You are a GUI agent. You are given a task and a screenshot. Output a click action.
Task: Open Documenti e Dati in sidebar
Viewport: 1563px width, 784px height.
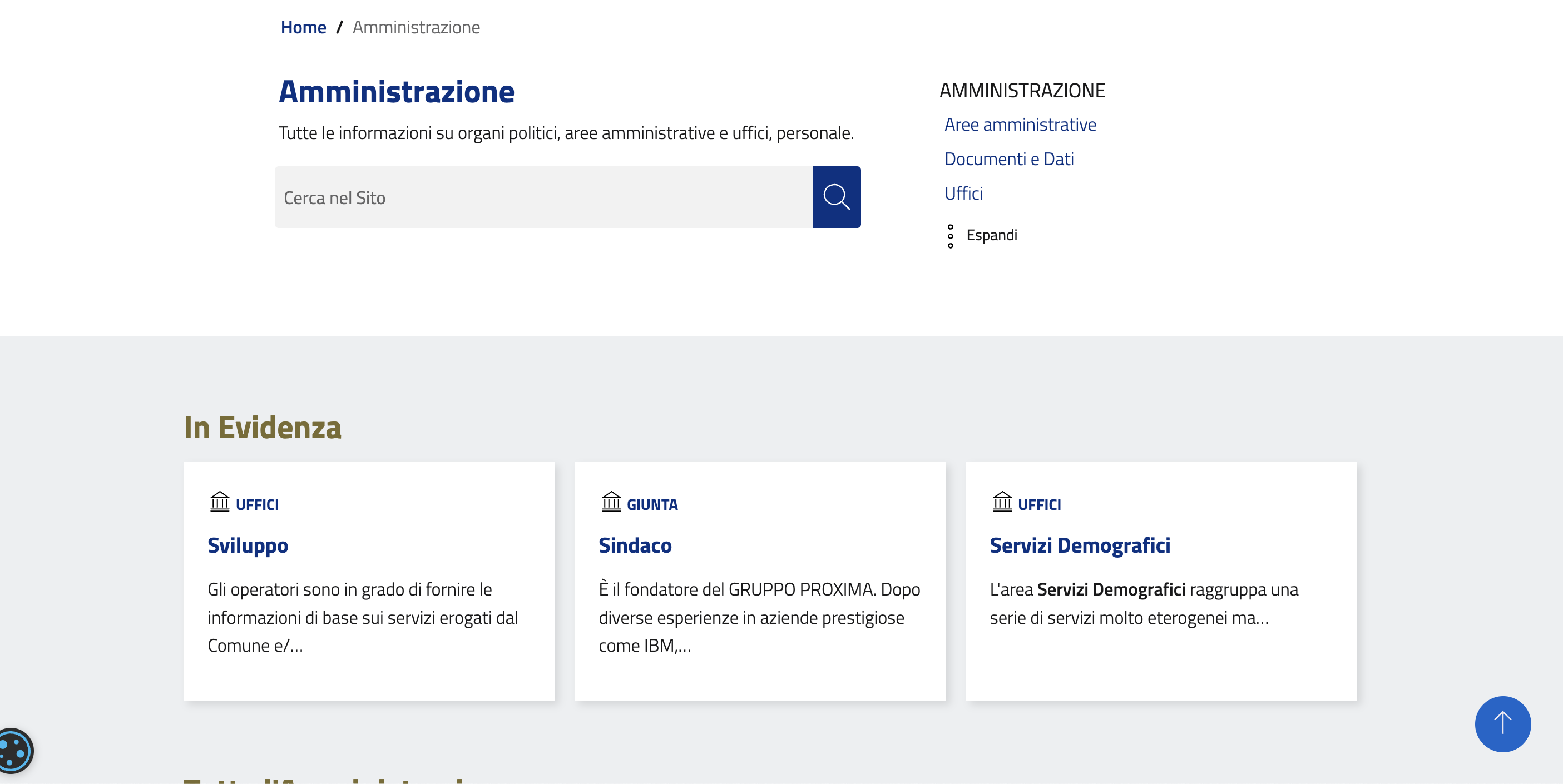pyautogui.click(x=1008, y=159)
